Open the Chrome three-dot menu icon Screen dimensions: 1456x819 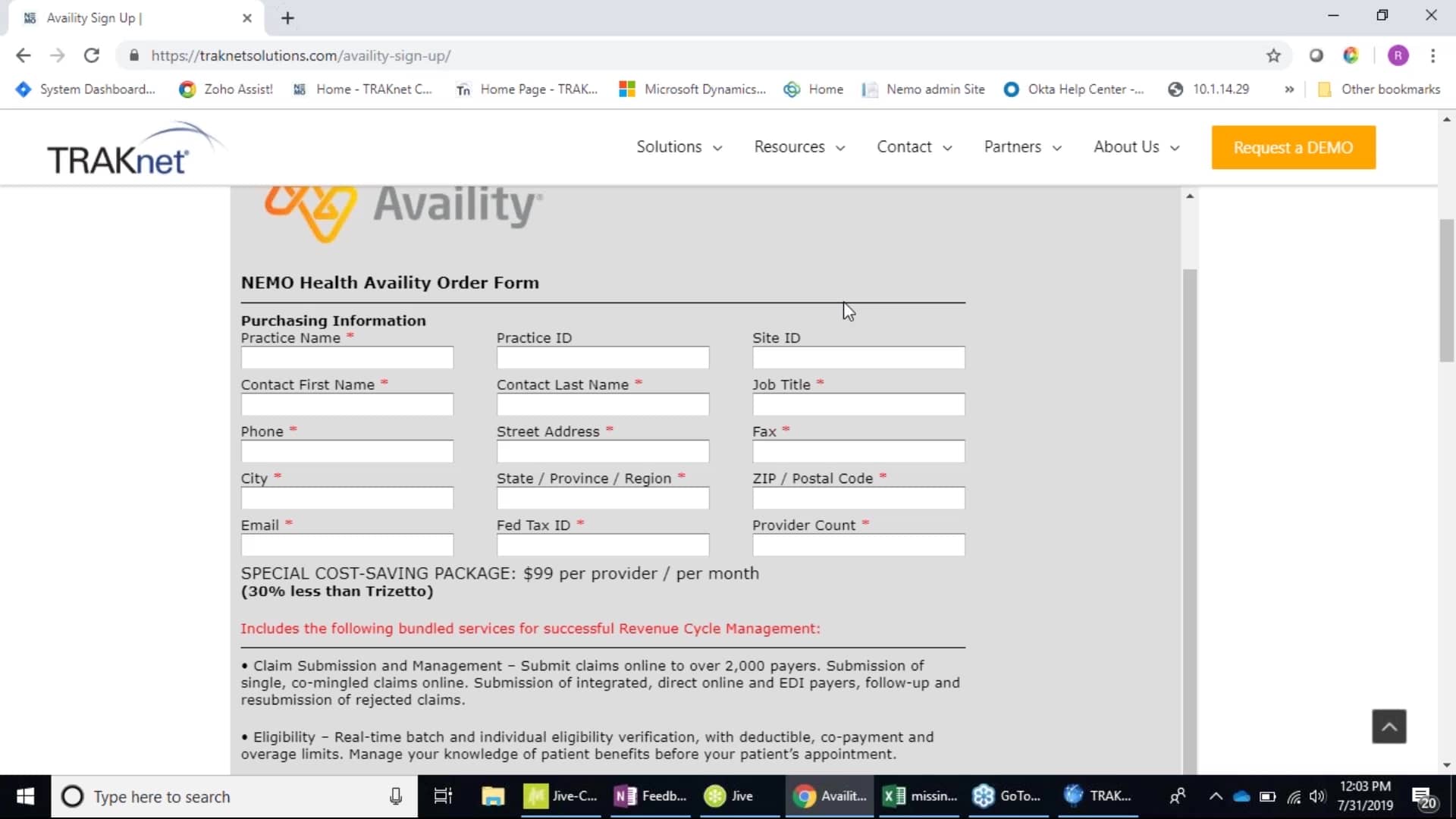pos(1432,55)
